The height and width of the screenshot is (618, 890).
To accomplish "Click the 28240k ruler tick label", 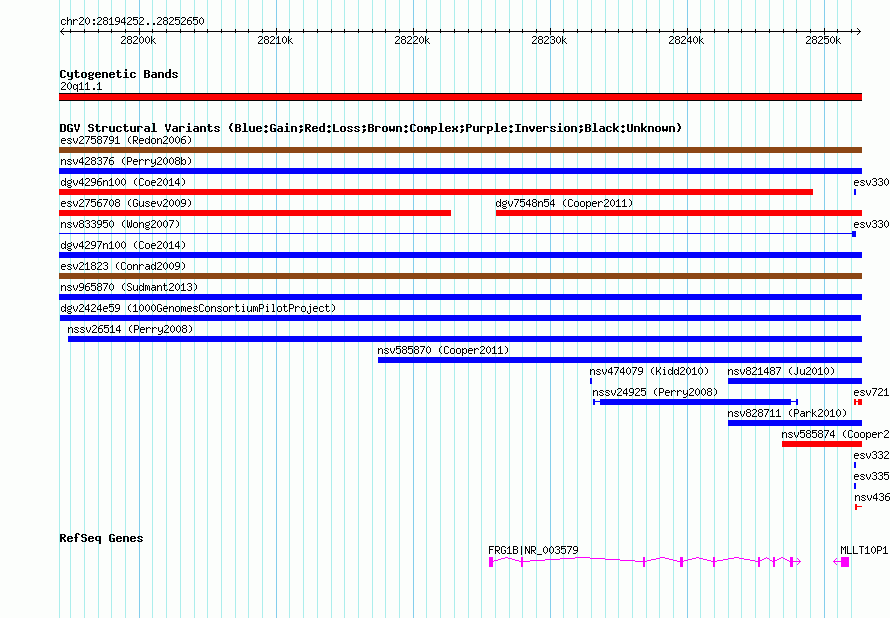I will (x=686, y=40).
